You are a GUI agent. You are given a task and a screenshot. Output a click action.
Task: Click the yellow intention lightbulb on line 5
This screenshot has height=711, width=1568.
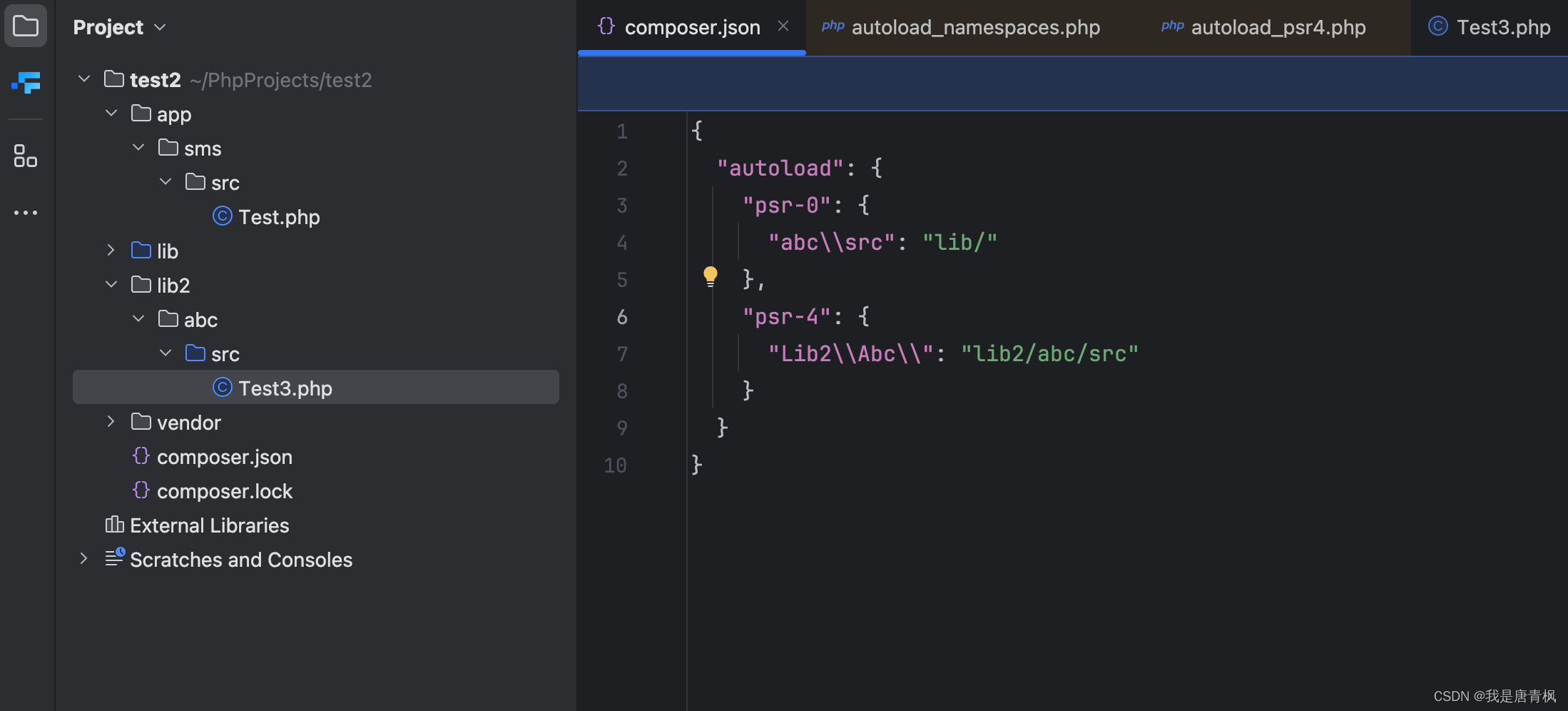pyautogui.click(x=710, y=277)
